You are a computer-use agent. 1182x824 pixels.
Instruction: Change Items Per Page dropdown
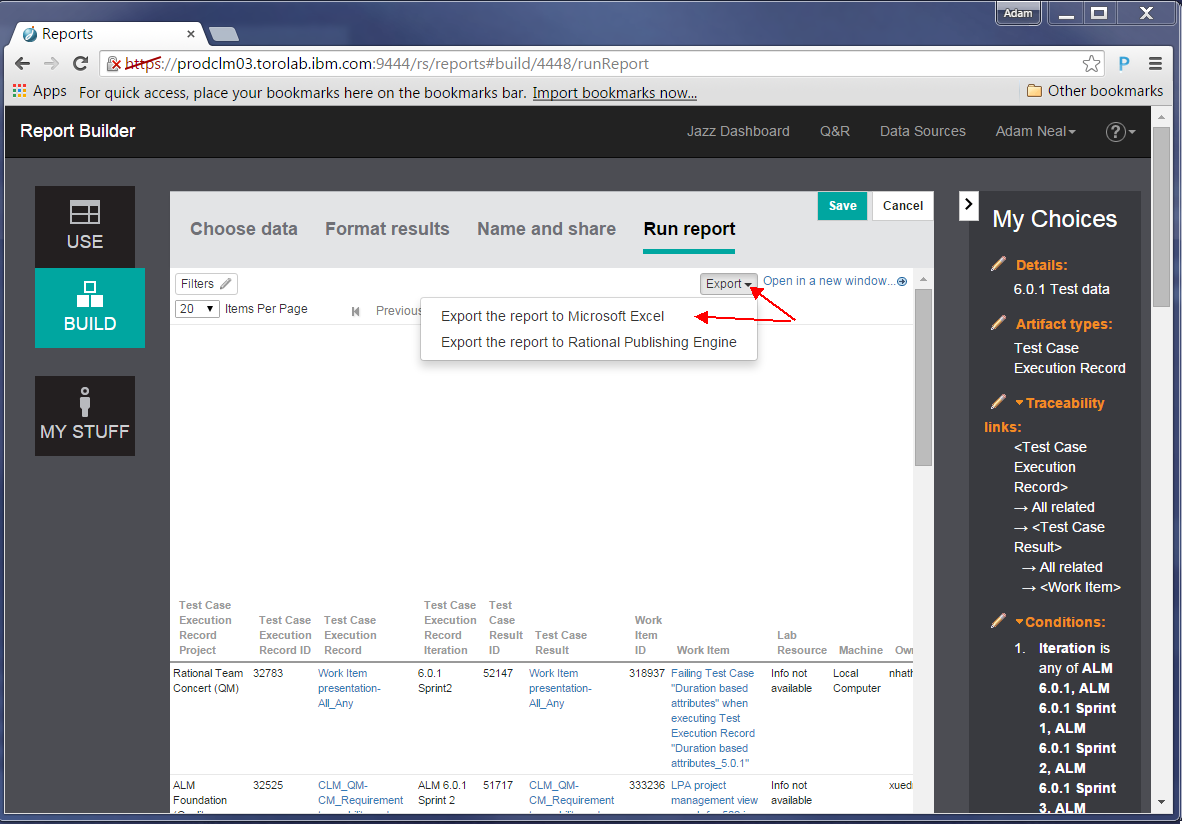click(197, 309)
